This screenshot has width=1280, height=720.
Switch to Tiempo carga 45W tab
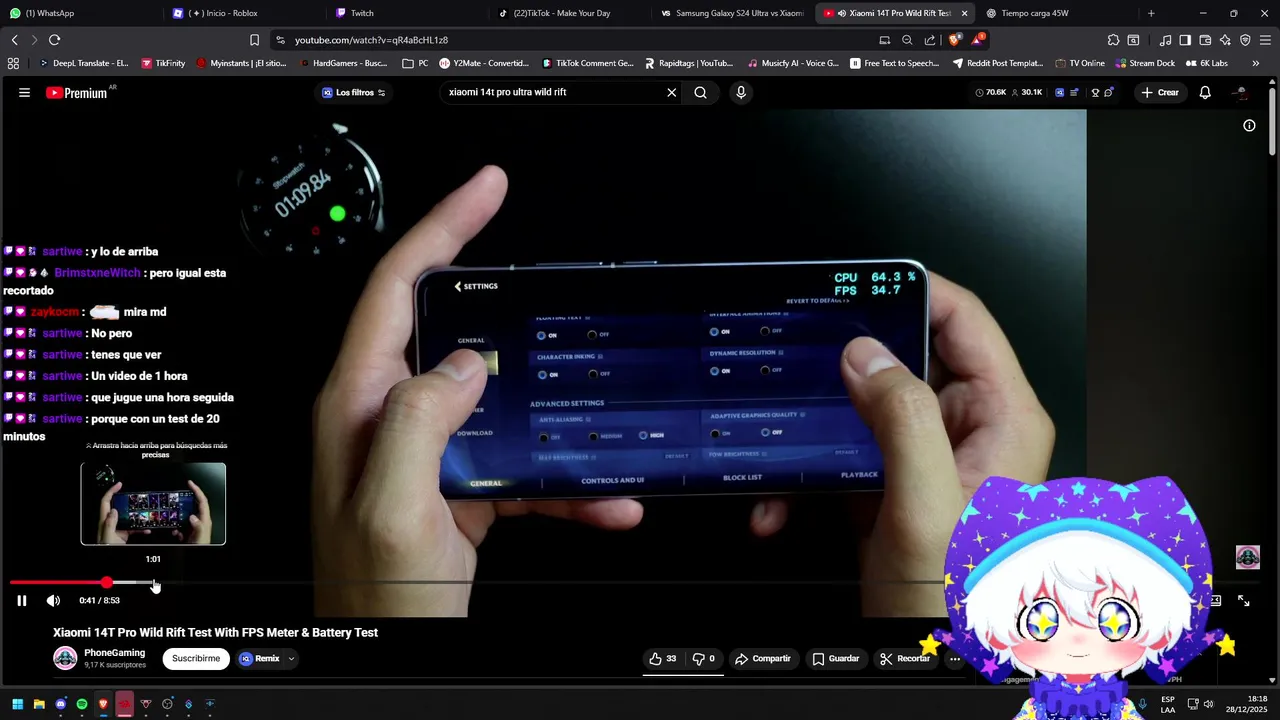tap(1057, 13)
